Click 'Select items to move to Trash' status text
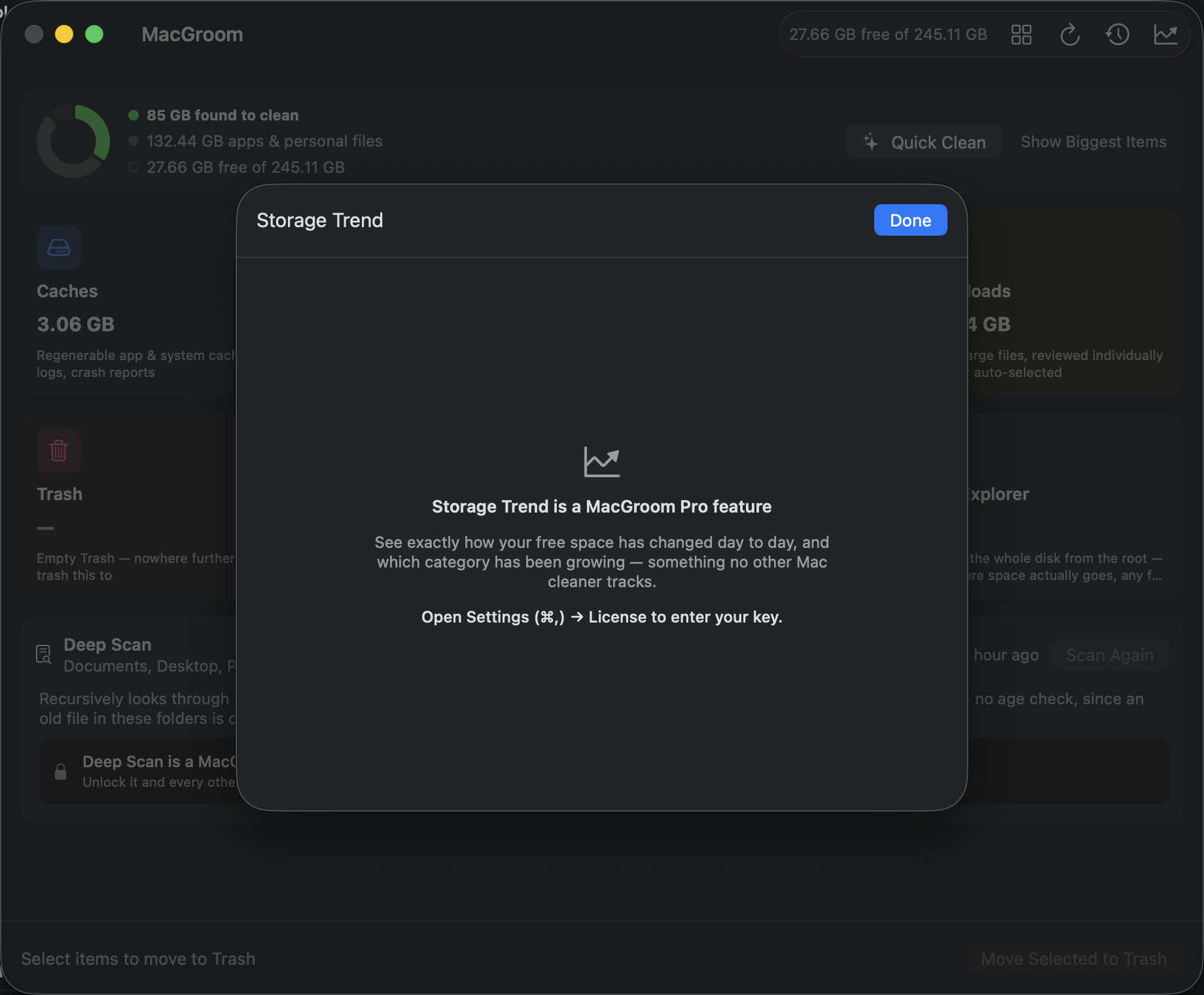Screen dimensions: 1204x995 tap(138, 959)
